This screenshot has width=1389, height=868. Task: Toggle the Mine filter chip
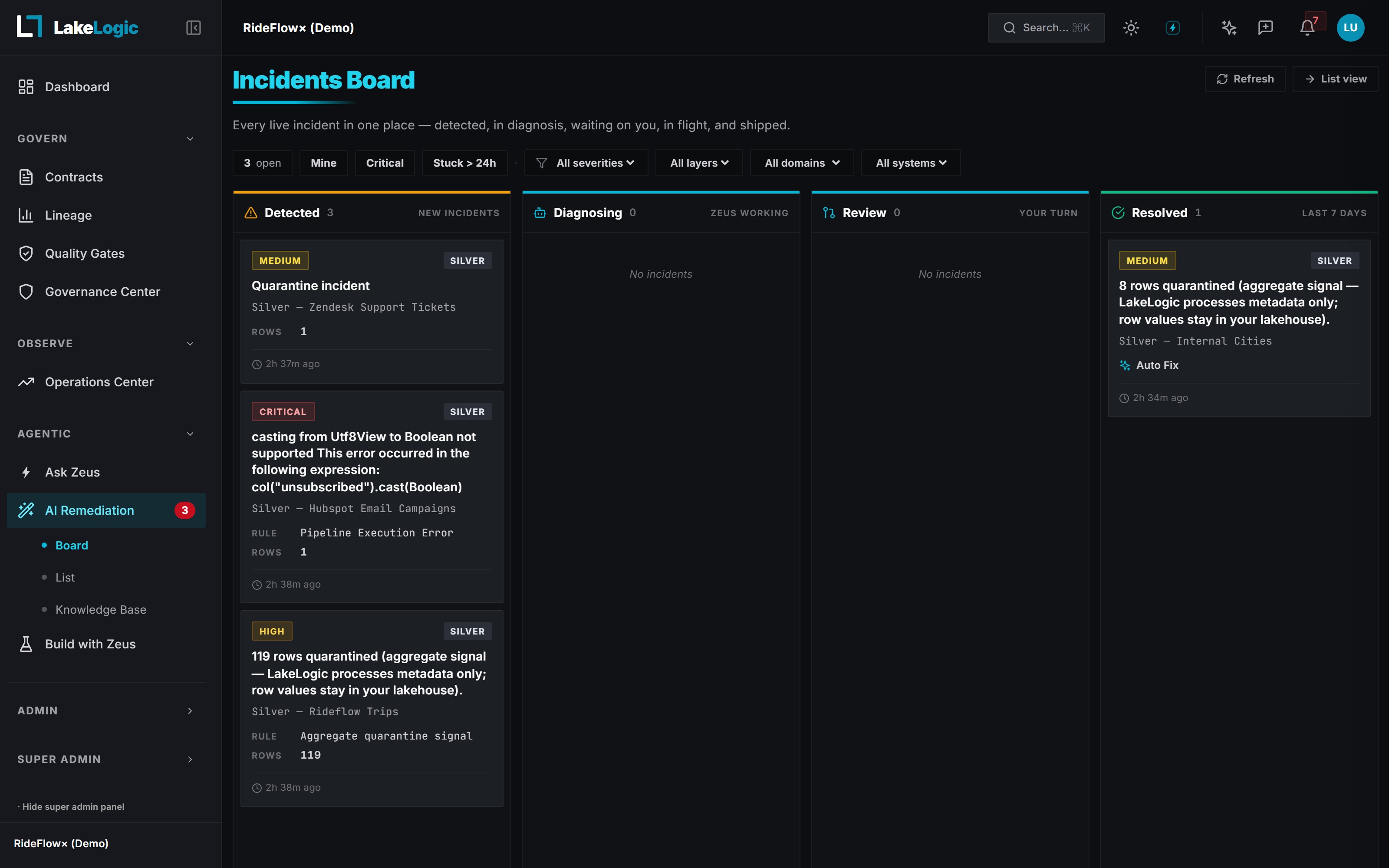point(324,163)
